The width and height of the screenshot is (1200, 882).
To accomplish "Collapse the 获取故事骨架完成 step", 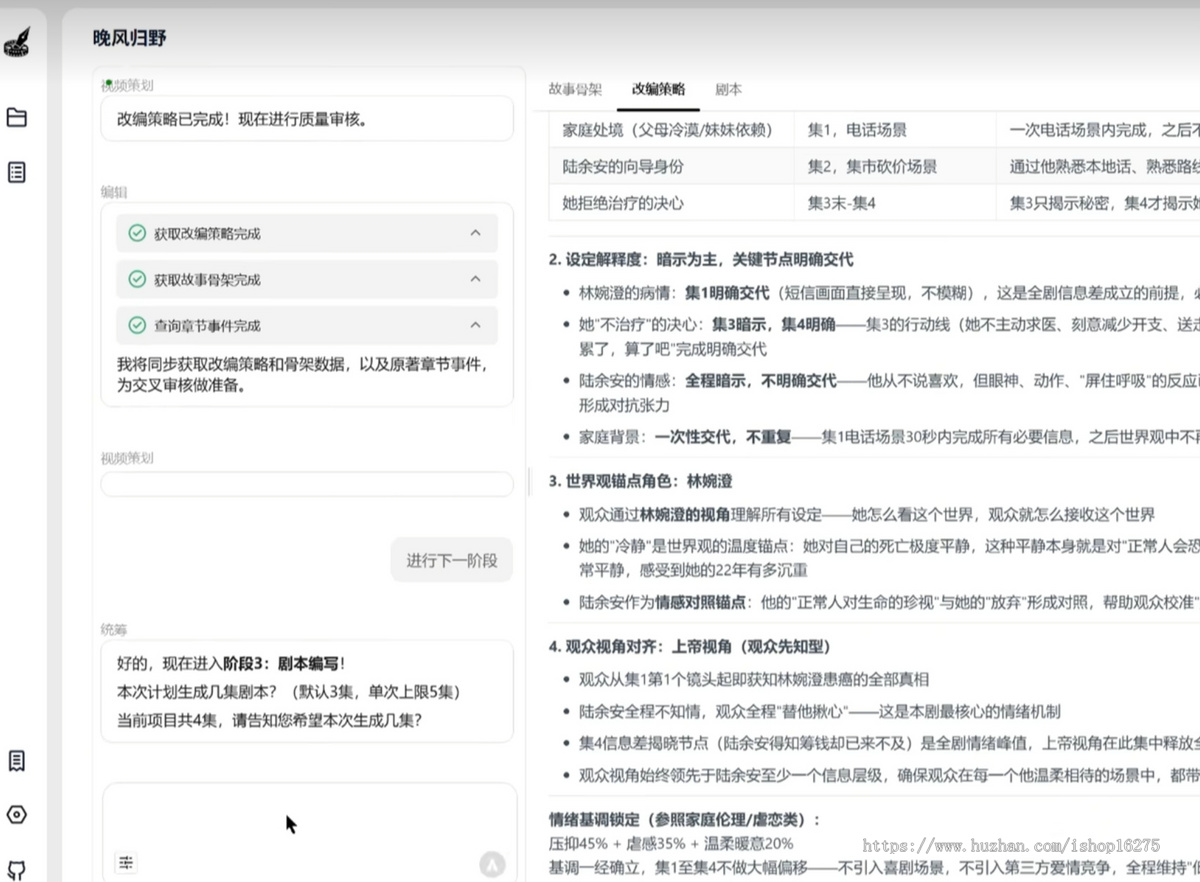I will point(475,279).
